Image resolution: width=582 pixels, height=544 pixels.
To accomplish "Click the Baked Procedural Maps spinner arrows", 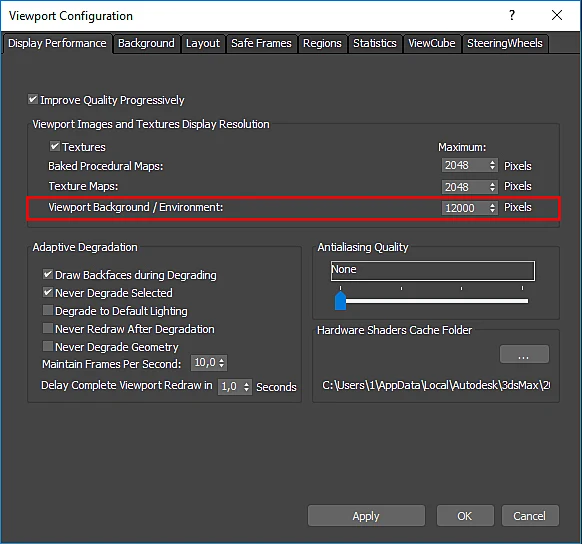I will pyautogui.click(x=493, y=165).
